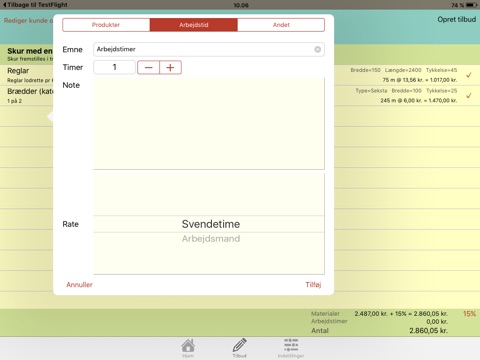Tap the red 15% markup value

click(x=469, y=314)
